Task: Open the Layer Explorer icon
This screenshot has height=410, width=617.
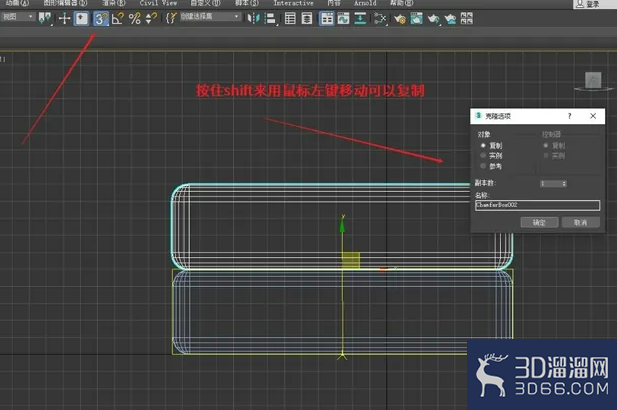Action: 307,18
